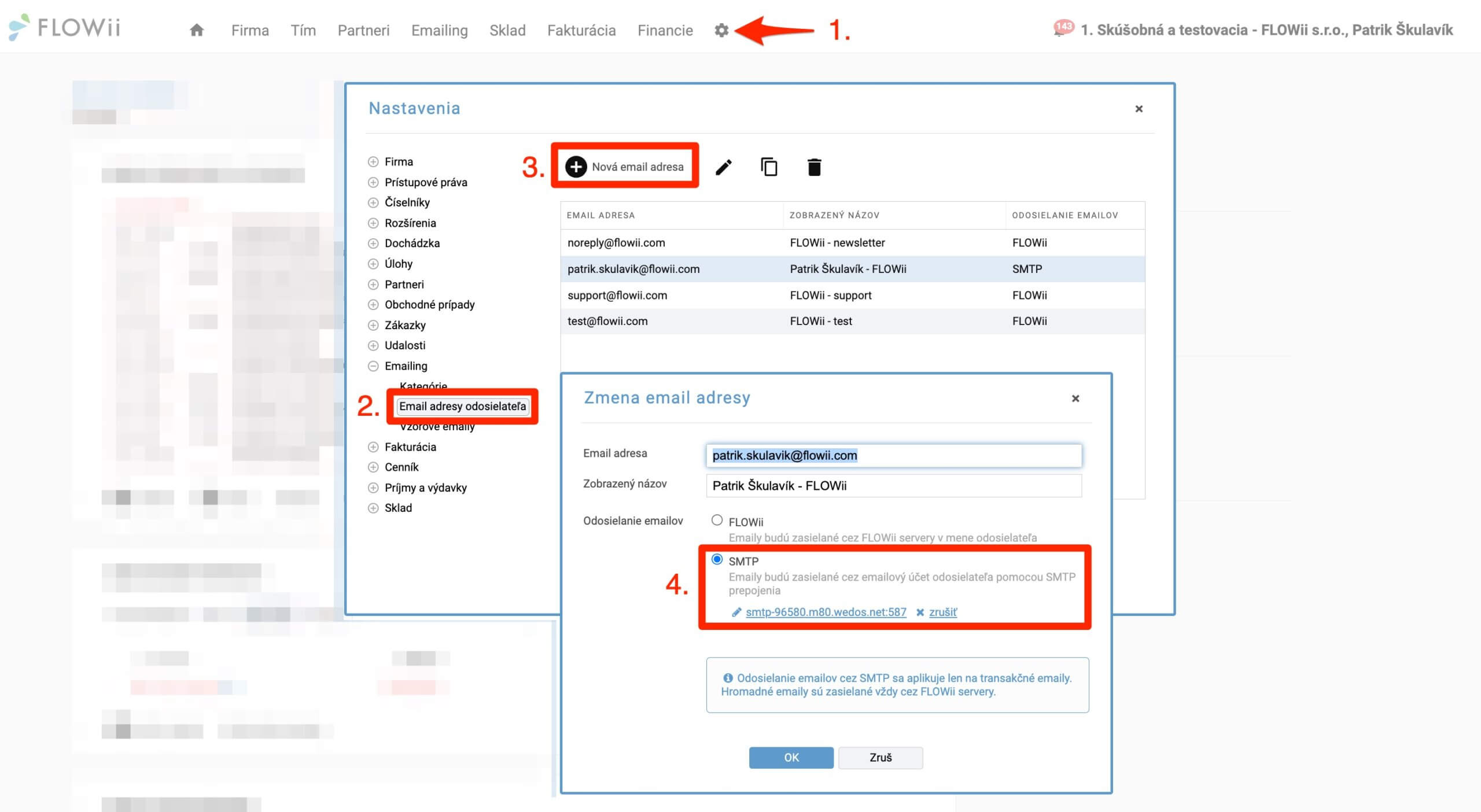Select Kategórie under Emailing
1481x812 pixels.
pos(423,386)
